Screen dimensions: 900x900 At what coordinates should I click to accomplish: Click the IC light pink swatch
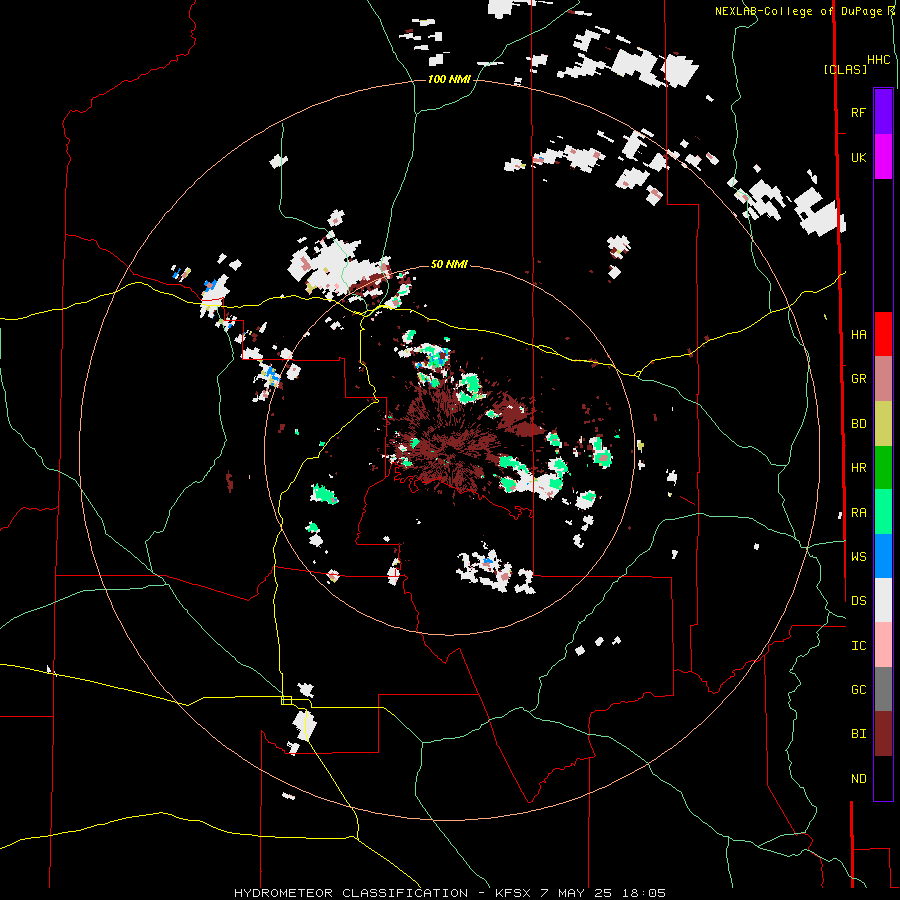coord(883,645)
